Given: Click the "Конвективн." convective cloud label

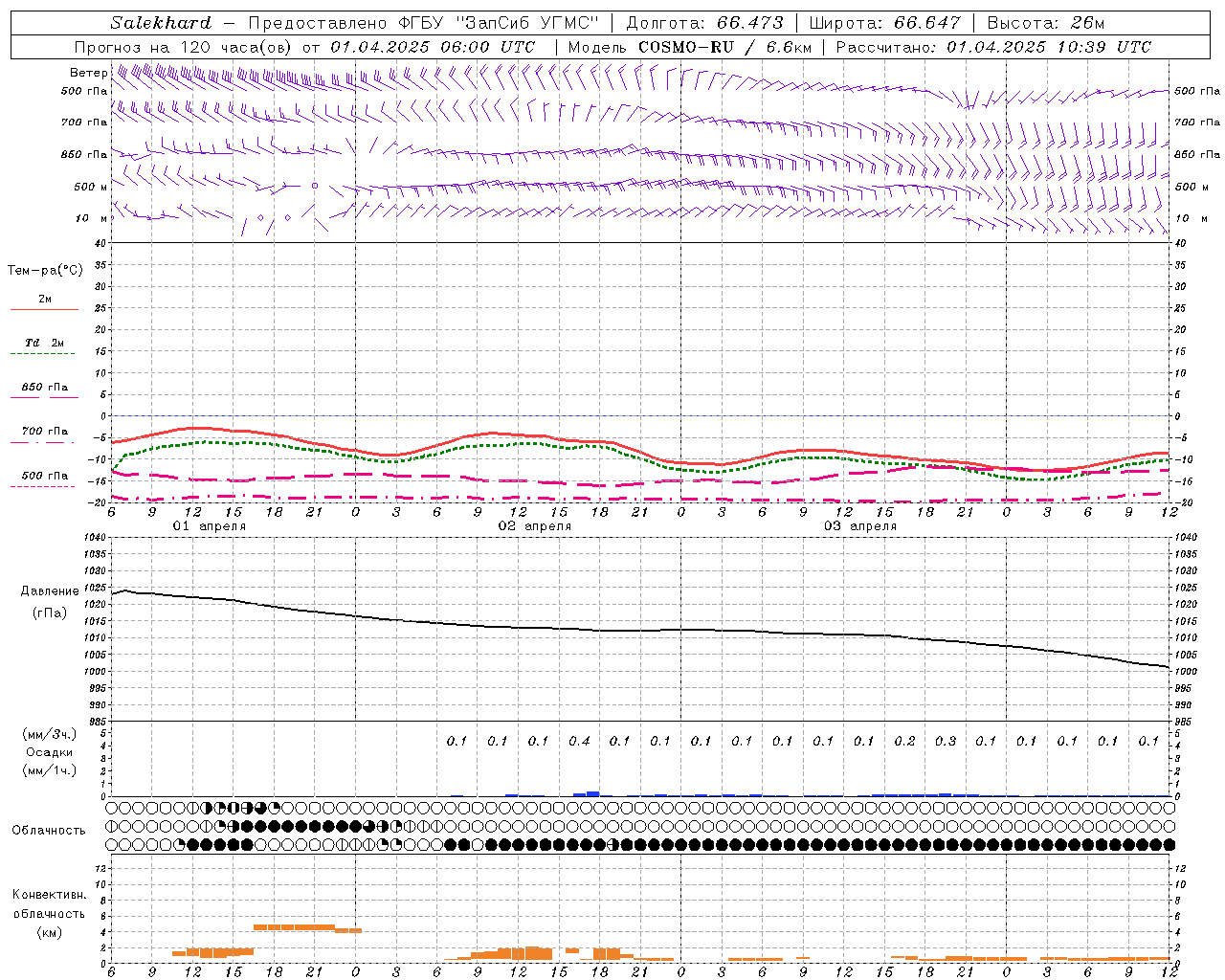Looking at the screenshot, I should (49, 895).
